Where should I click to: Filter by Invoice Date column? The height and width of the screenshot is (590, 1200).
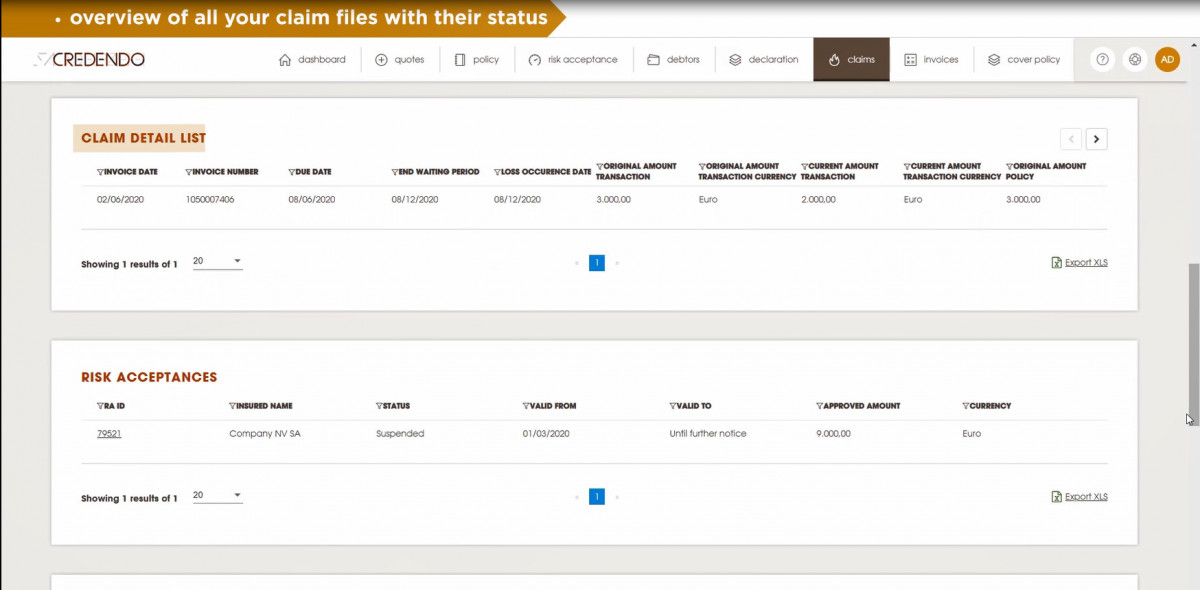click(101, 172)
